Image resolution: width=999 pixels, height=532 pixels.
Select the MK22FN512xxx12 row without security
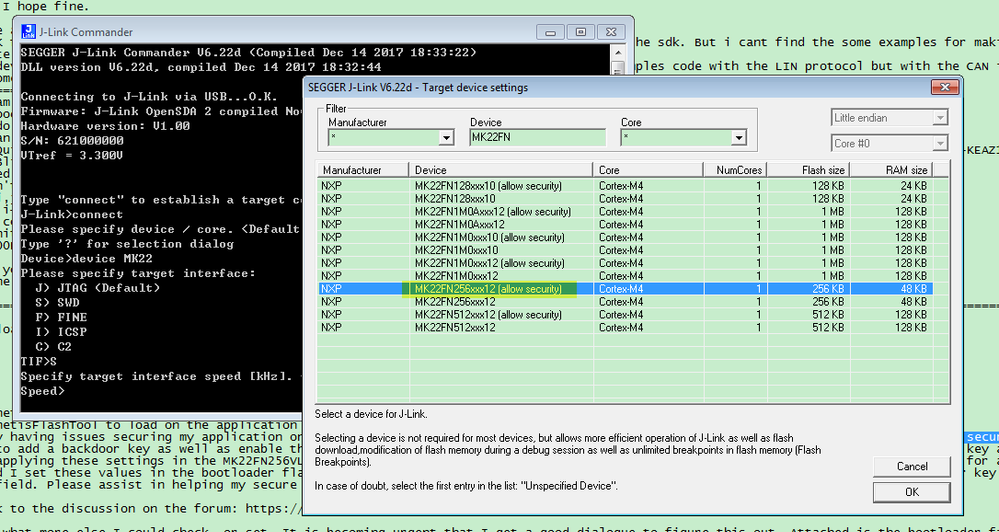point(625,327)
